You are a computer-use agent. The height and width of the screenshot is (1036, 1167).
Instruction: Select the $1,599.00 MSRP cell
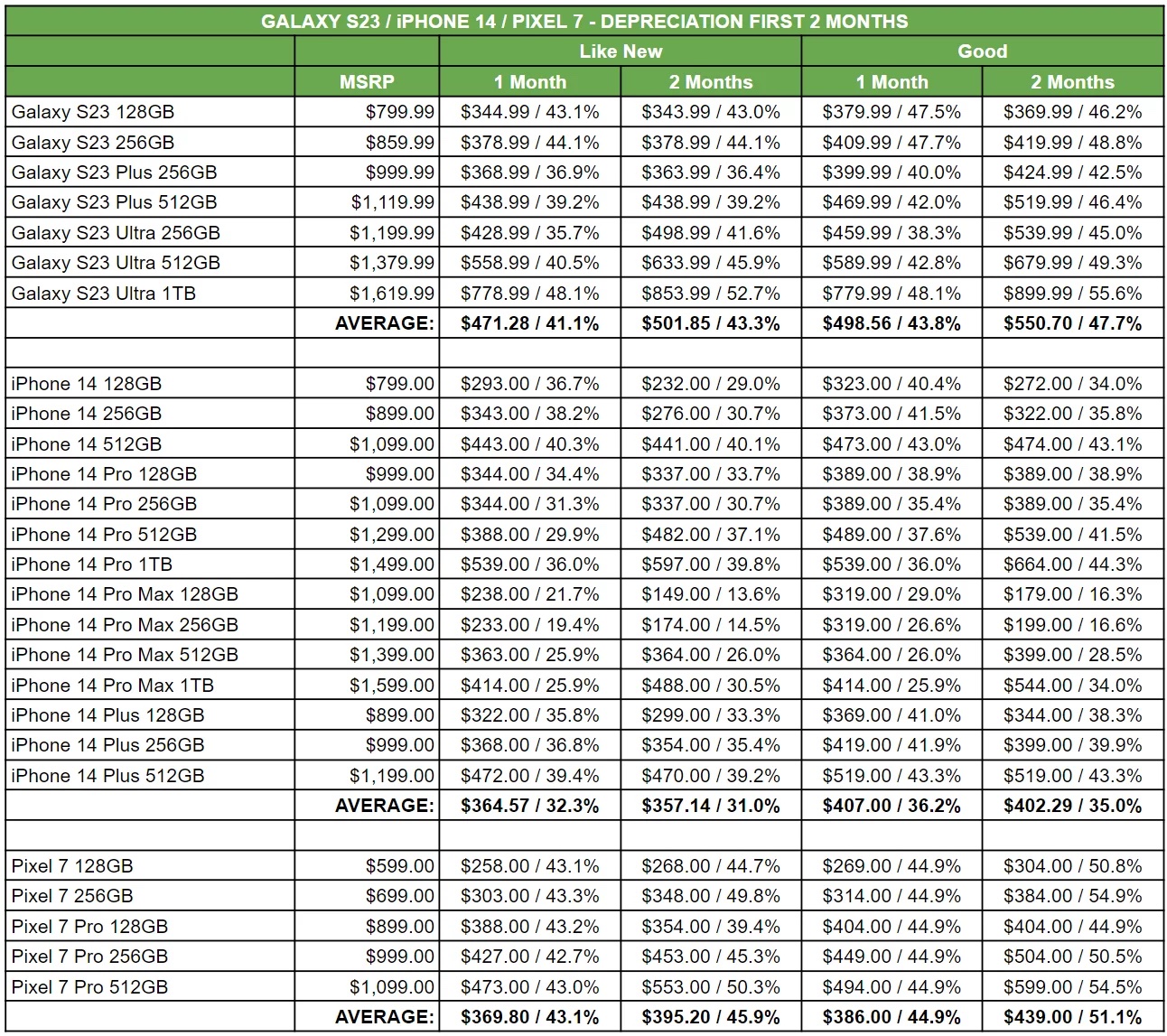pos(392,686)
